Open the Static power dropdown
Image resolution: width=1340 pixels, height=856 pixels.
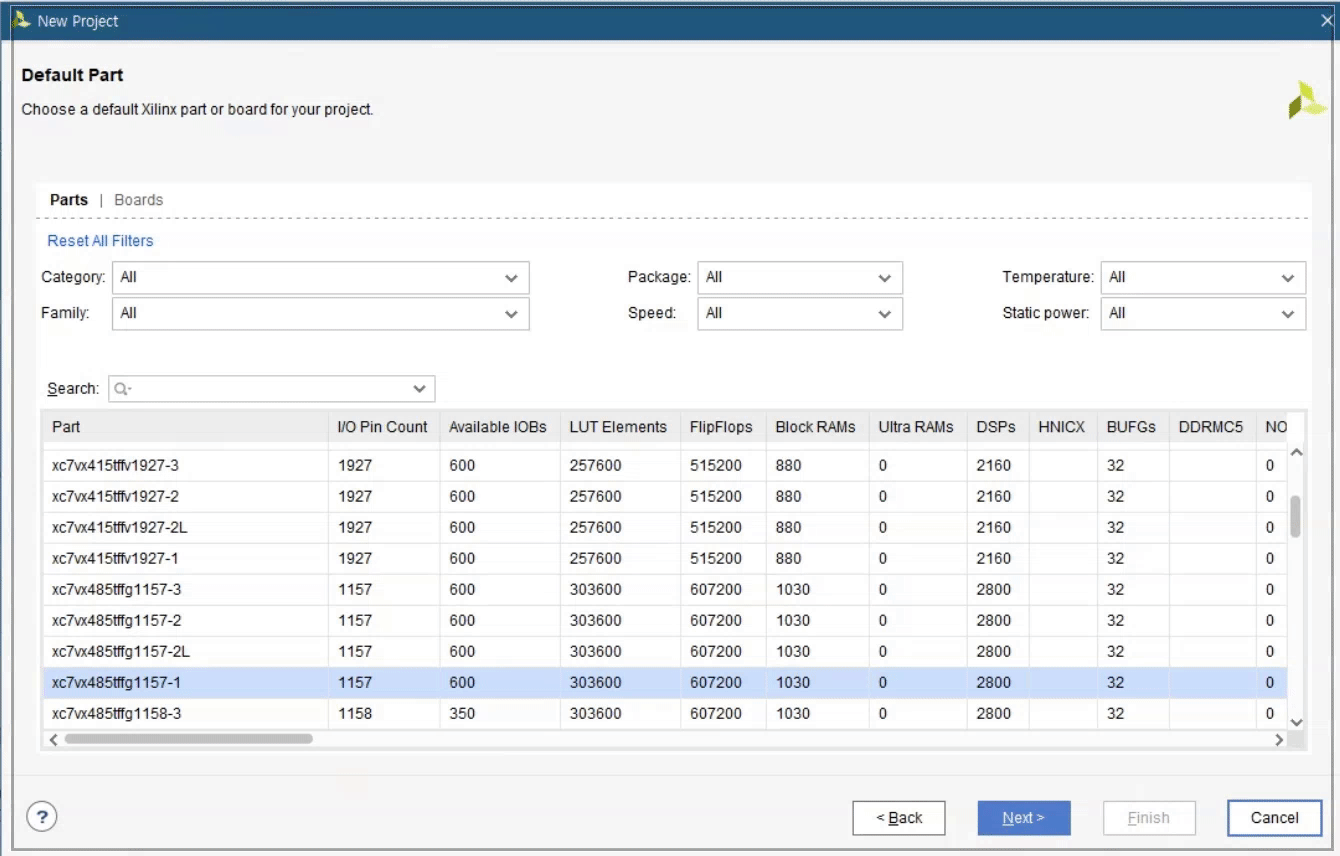(1203, 314)
